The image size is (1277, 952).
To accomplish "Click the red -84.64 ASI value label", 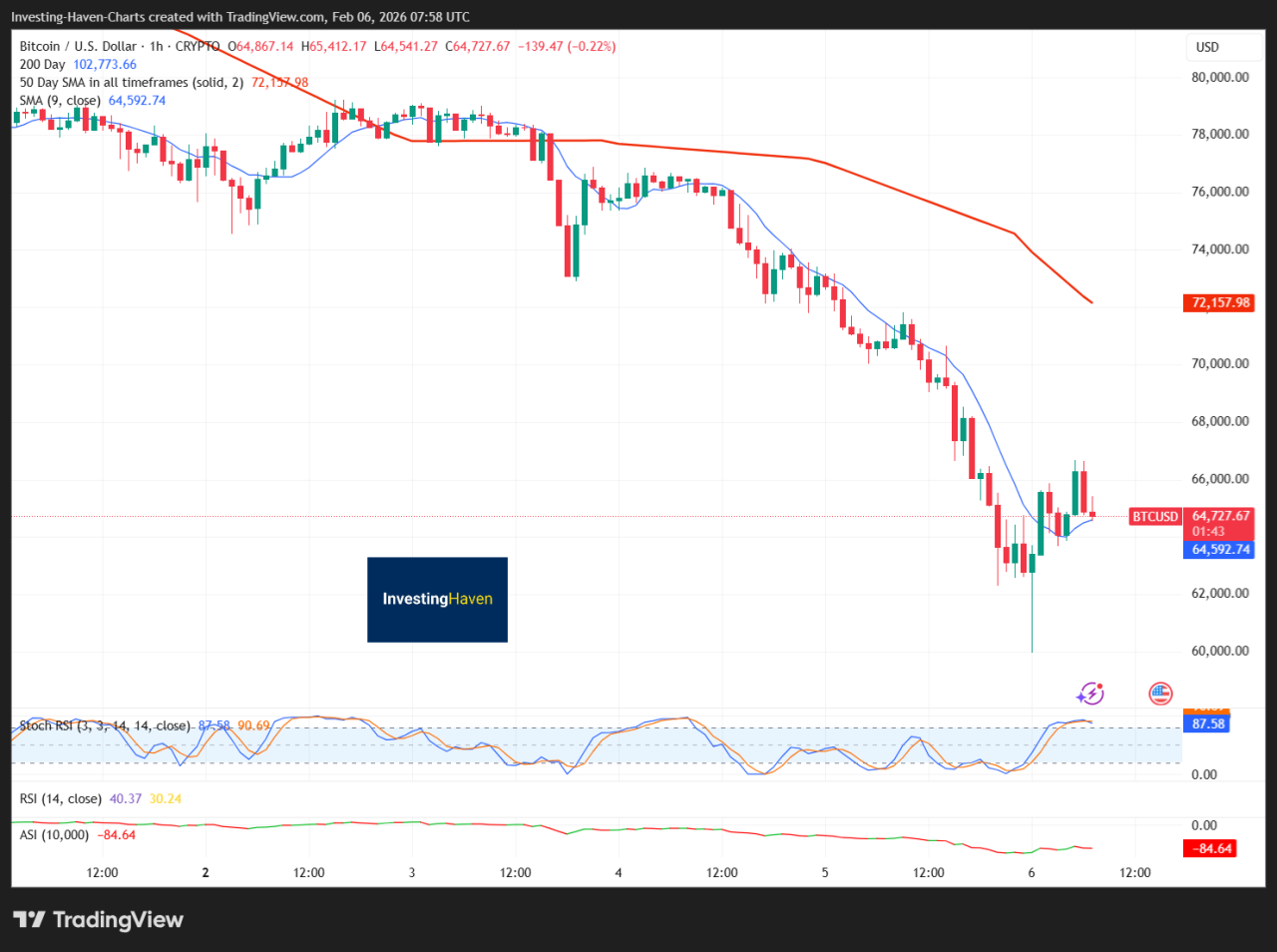I will pos(1210,848).
